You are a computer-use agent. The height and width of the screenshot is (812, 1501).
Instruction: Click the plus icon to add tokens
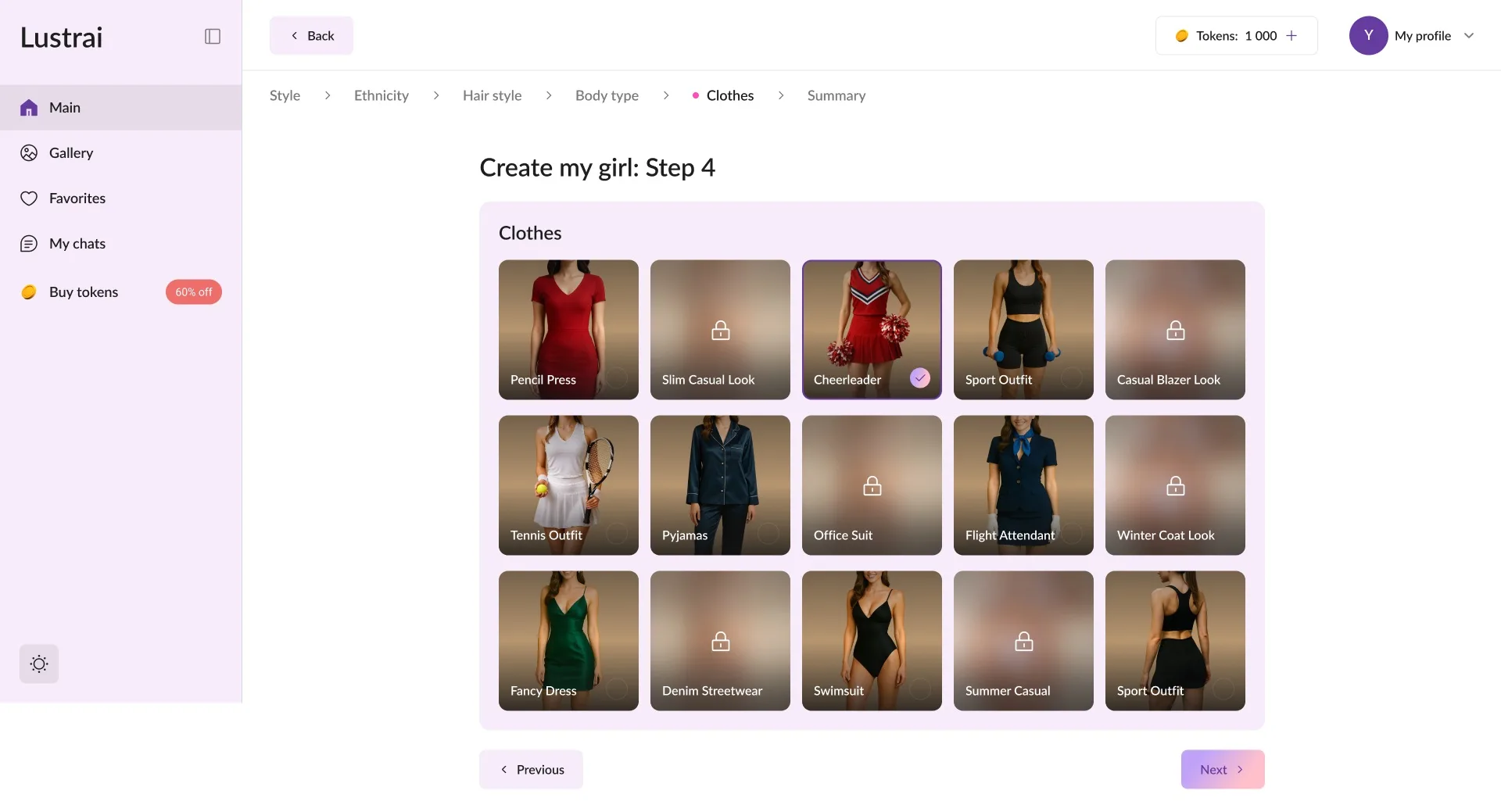click(1291, 36)
